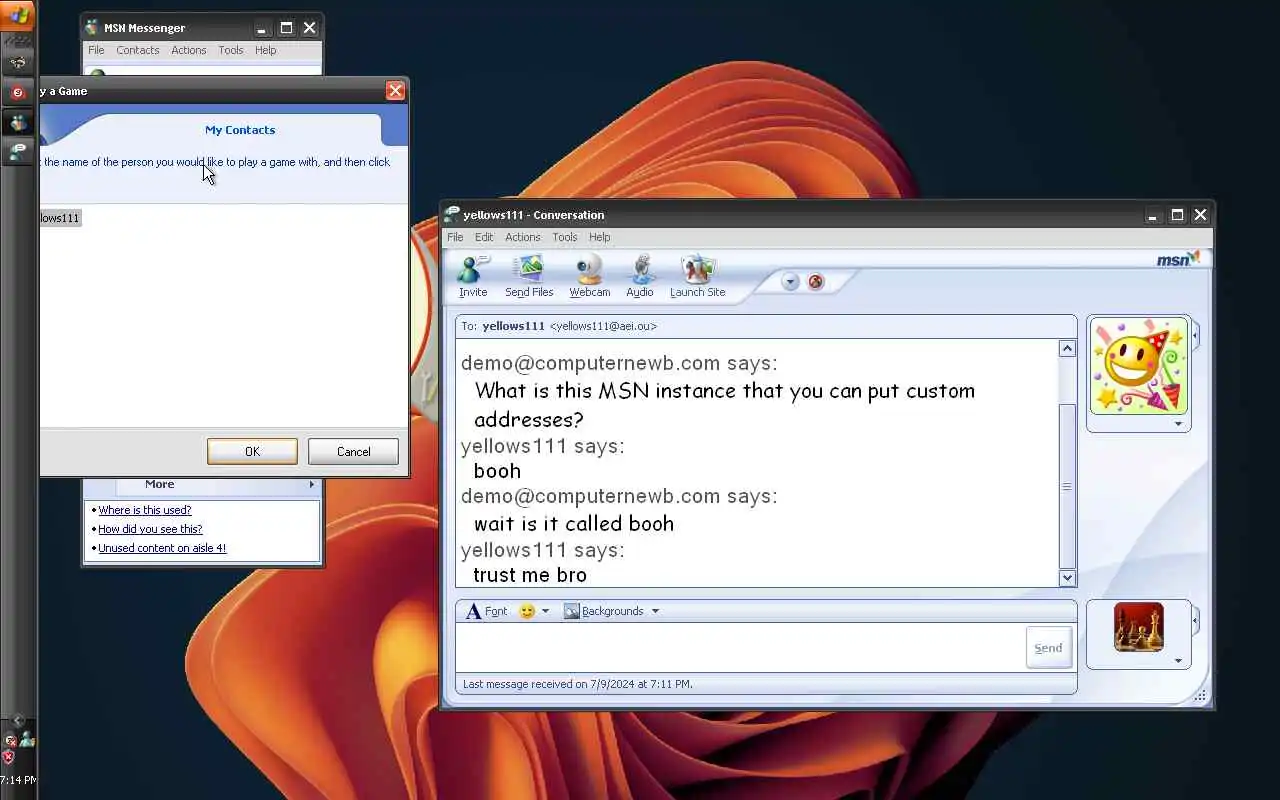Click the taskbar icon just below Start button
The width and height of the screenshot is (1280, 800).
pos(18,63)
